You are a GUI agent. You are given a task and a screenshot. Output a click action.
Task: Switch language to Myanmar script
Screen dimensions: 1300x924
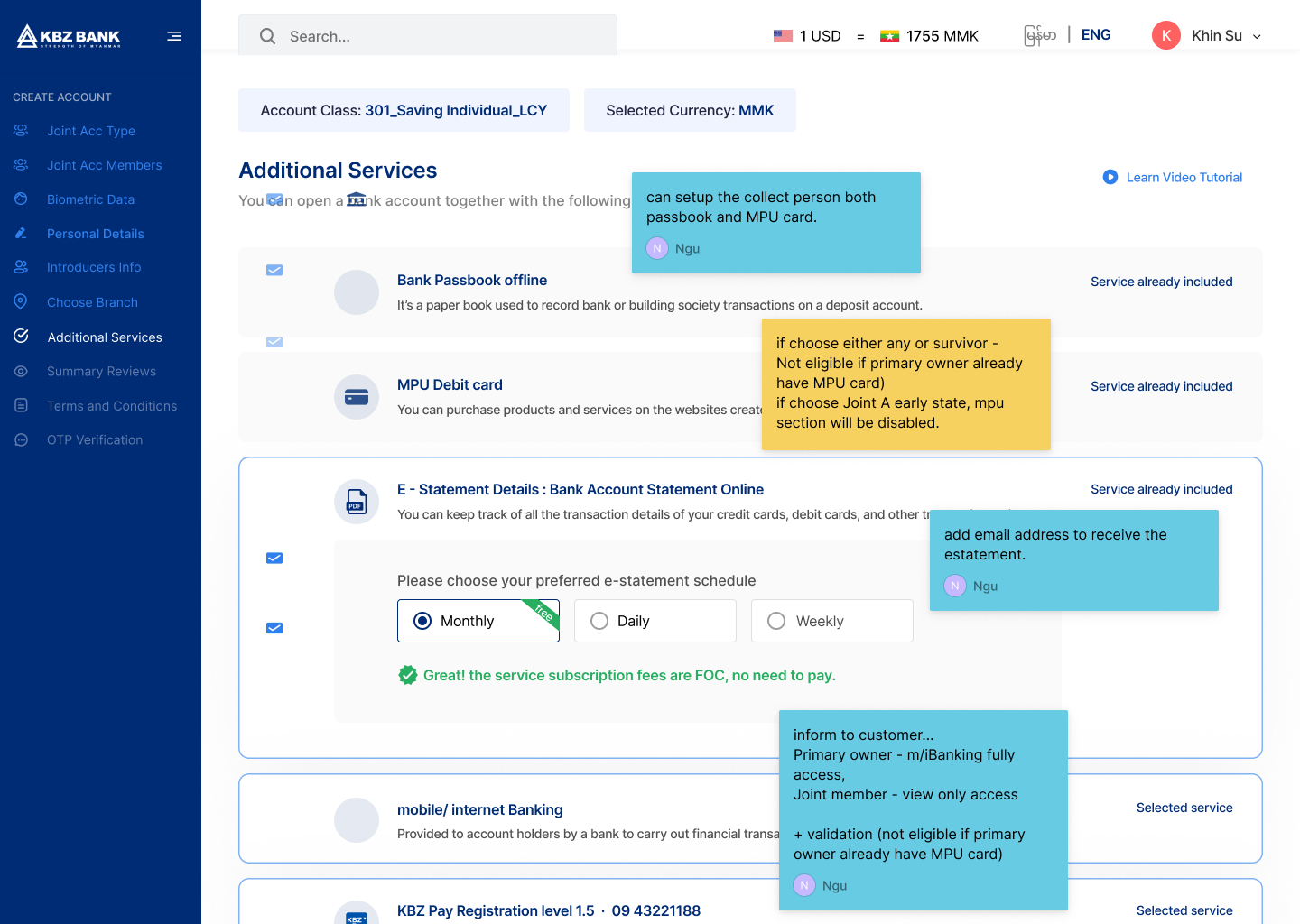pyautogui.click(x=1040, y=35)
